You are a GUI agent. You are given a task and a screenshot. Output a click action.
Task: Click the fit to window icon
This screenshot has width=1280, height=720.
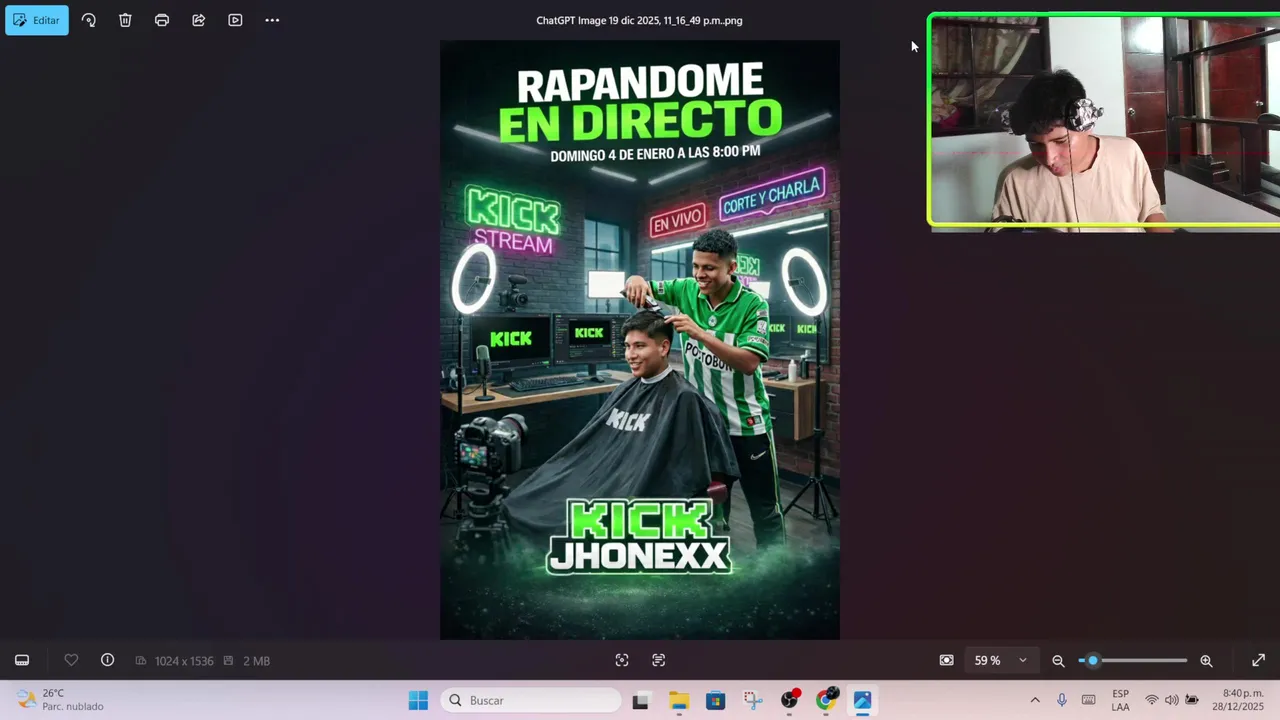[946, 660]
